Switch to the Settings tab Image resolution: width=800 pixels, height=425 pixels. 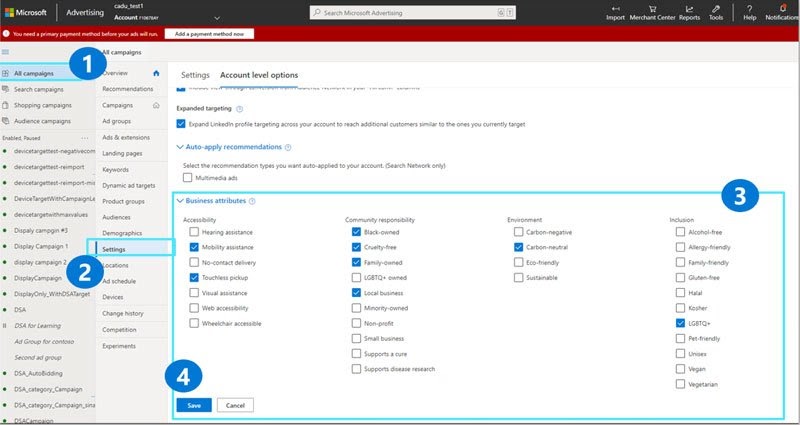click(195, 75)
